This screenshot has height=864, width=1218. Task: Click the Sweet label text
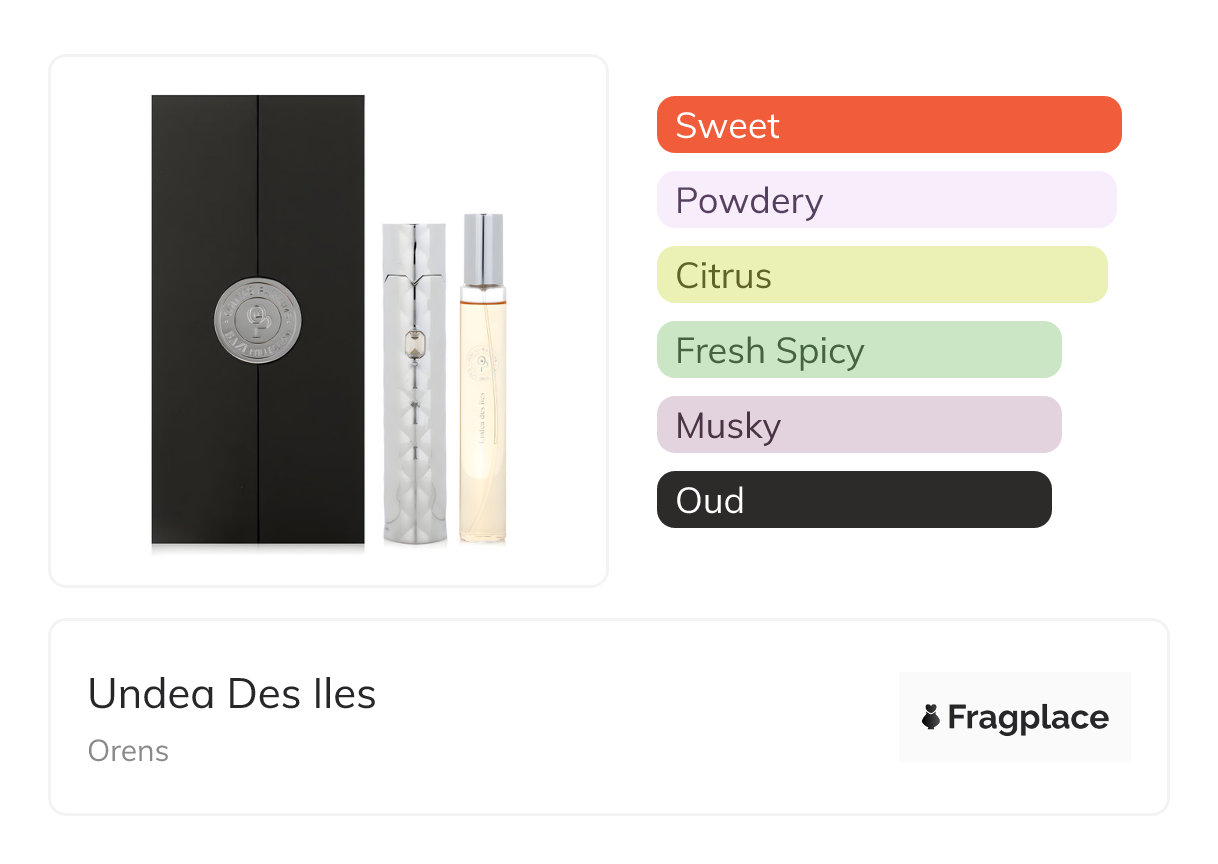[x=727, y=125]
